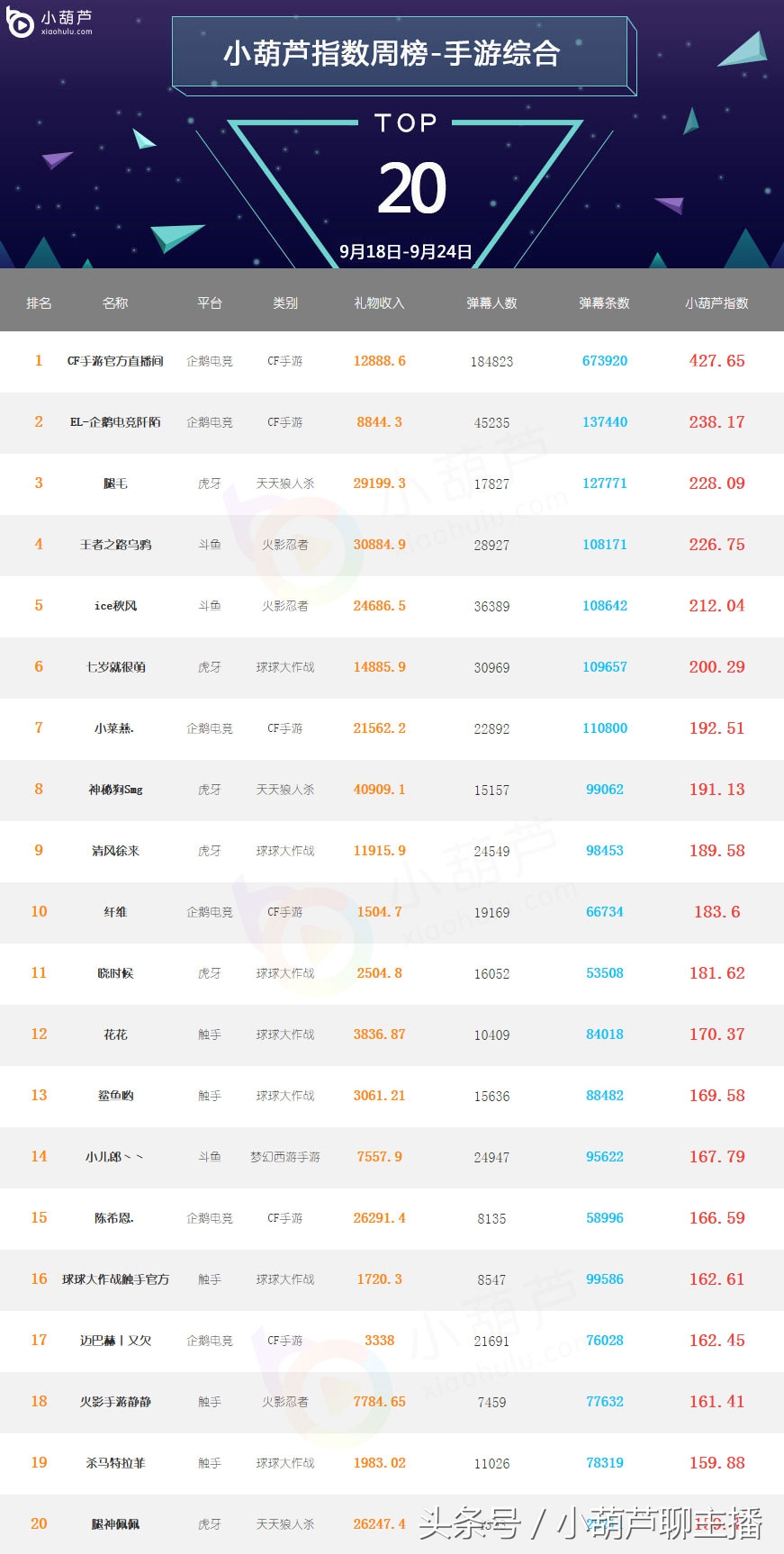Click the 礼物收入 column header
This screenshot has width=784, height=1554.
tap(379, 303)
